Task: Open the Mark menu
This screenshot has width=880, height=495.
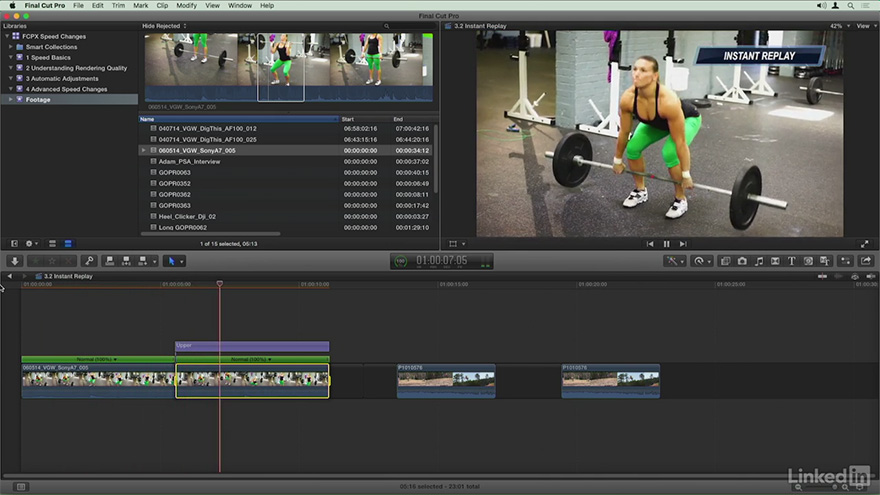Action: (140, 6)
